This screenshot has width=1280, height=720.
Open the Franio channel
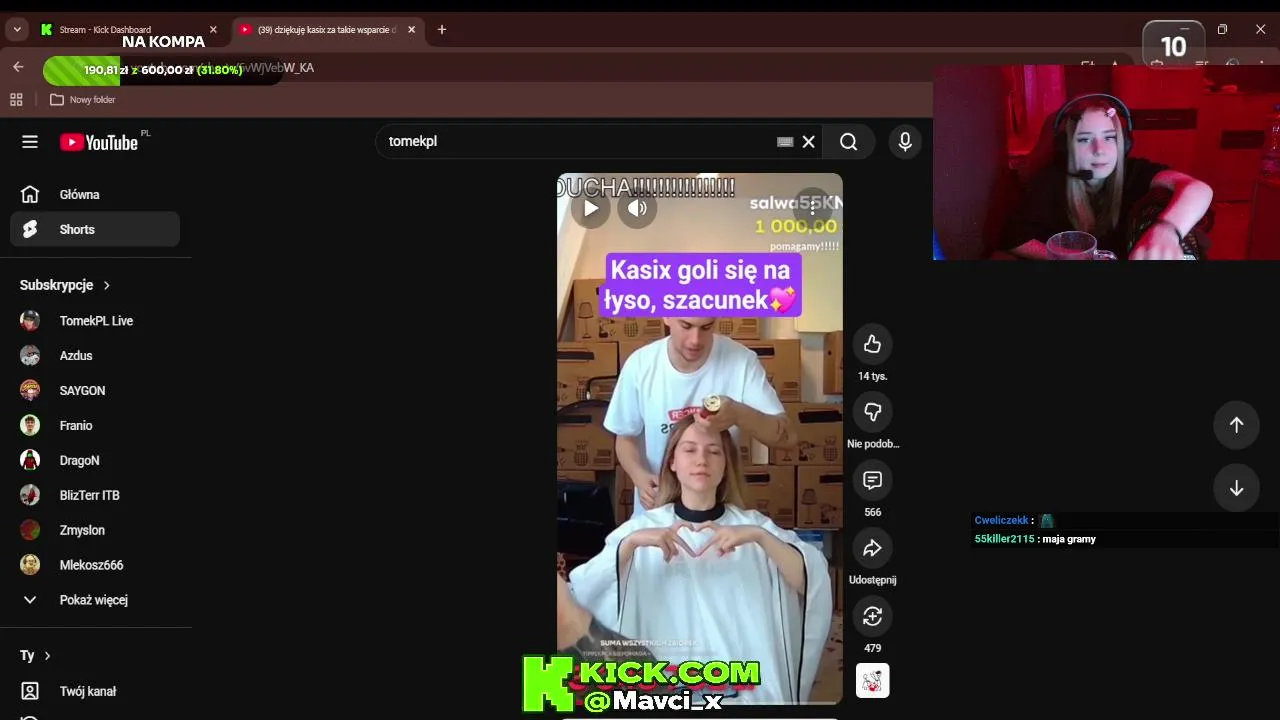[x=95, y=426]
